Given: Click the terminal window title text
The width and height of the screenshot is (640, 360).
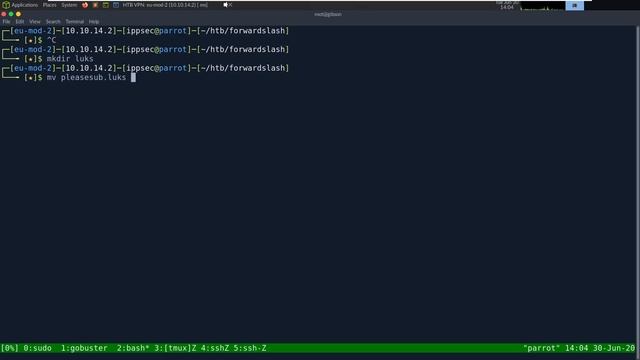Looking at the screenshot, I should [x=328, y=14].
